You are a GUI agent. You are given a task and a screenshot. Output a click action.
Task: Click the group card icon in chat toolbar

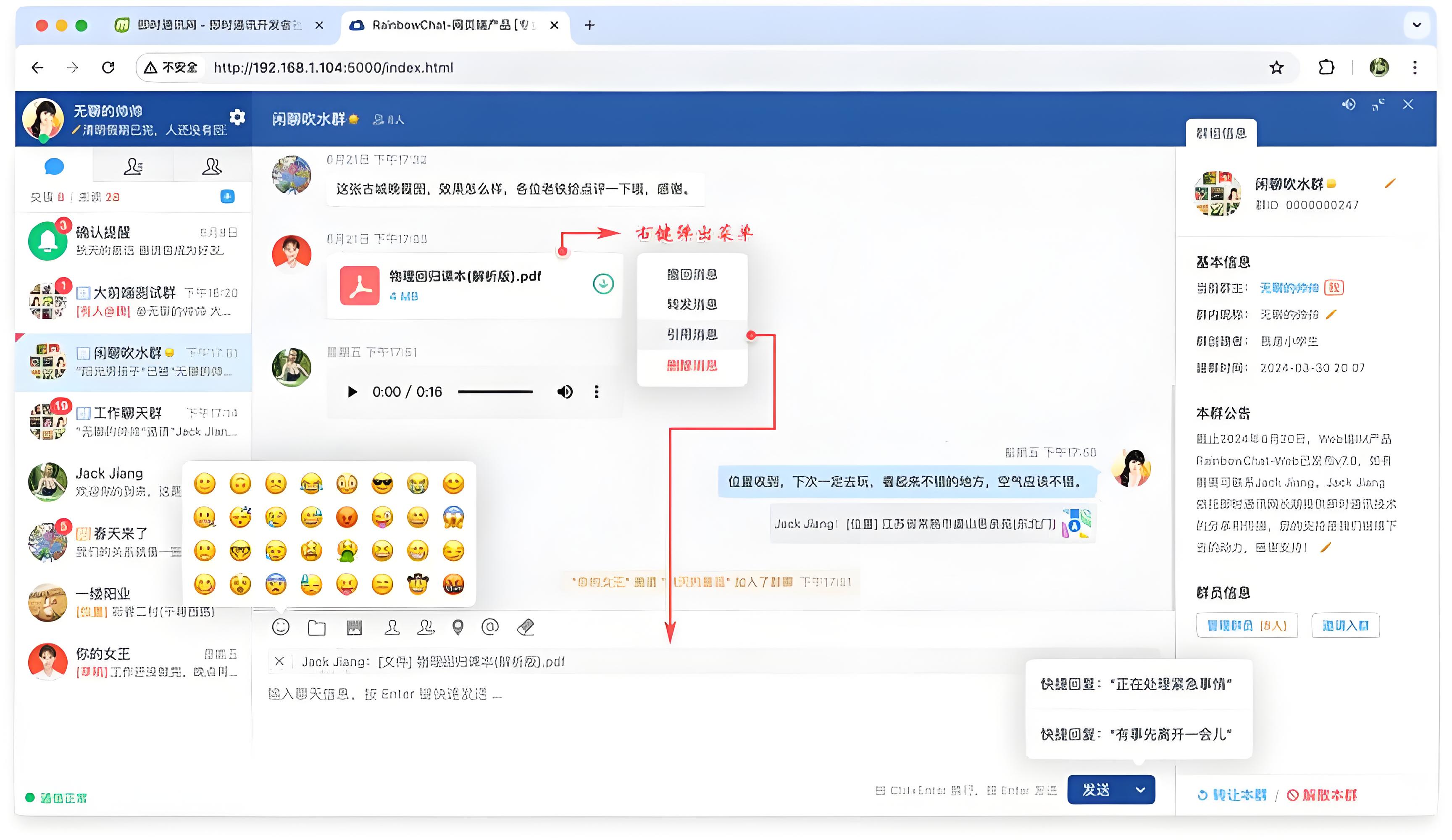click(425, 627)
